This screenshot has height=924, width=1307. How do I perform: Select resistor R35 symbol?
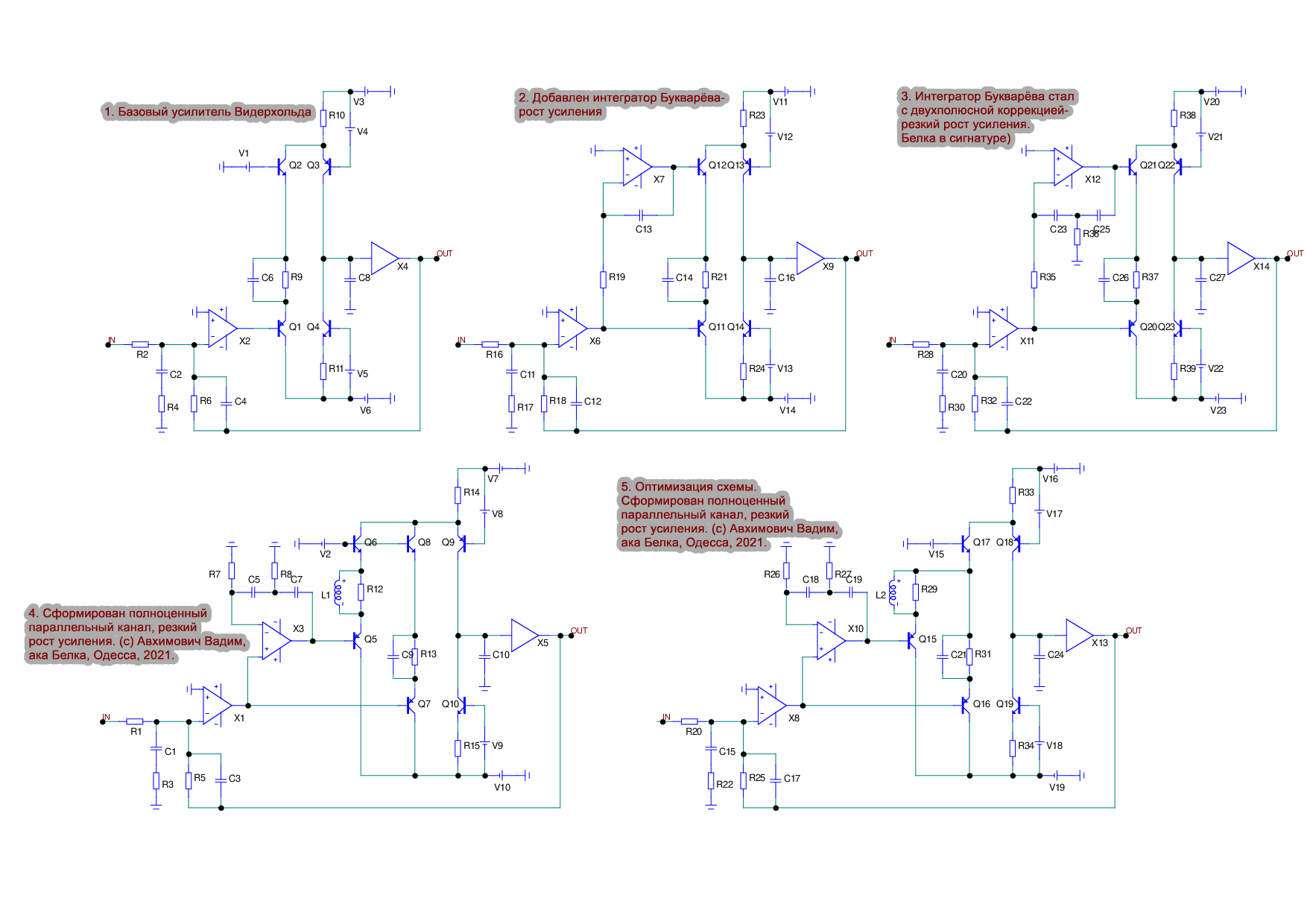point(1034,279)
